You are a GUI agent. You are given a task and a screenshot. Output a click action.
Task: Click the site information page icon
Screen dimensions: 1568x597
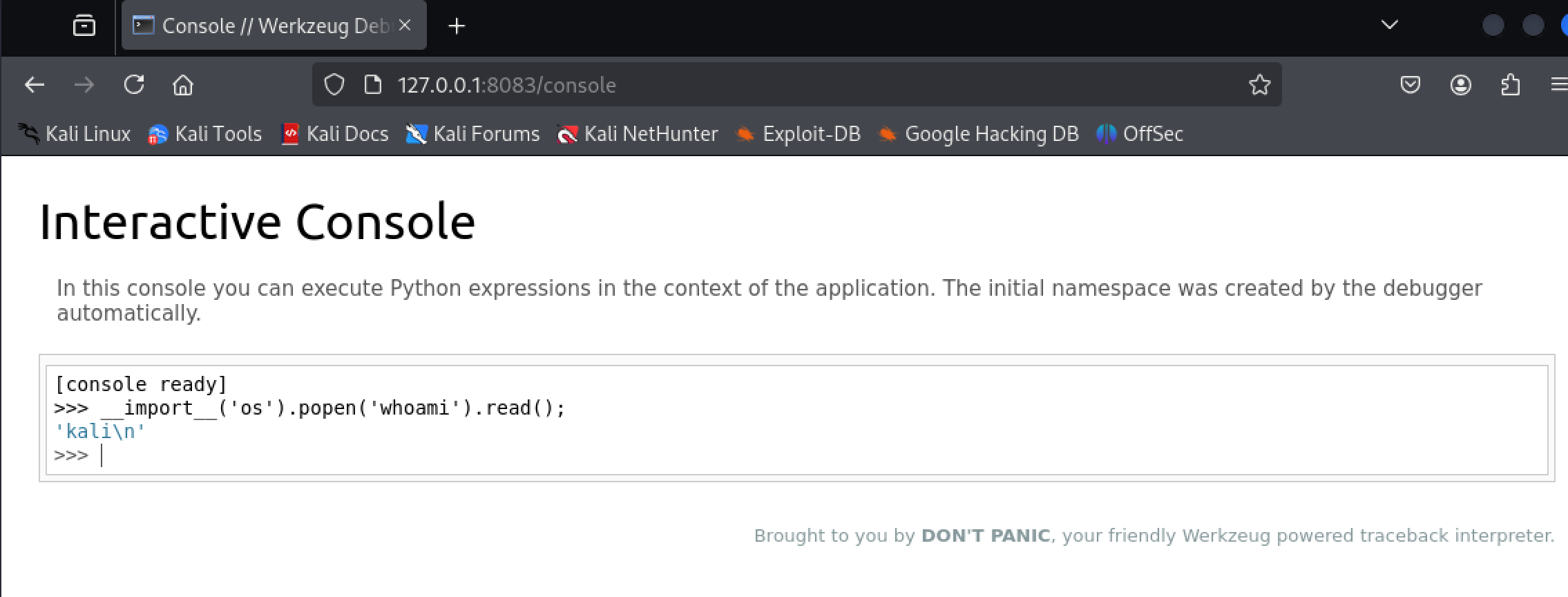tap(373, 85)
